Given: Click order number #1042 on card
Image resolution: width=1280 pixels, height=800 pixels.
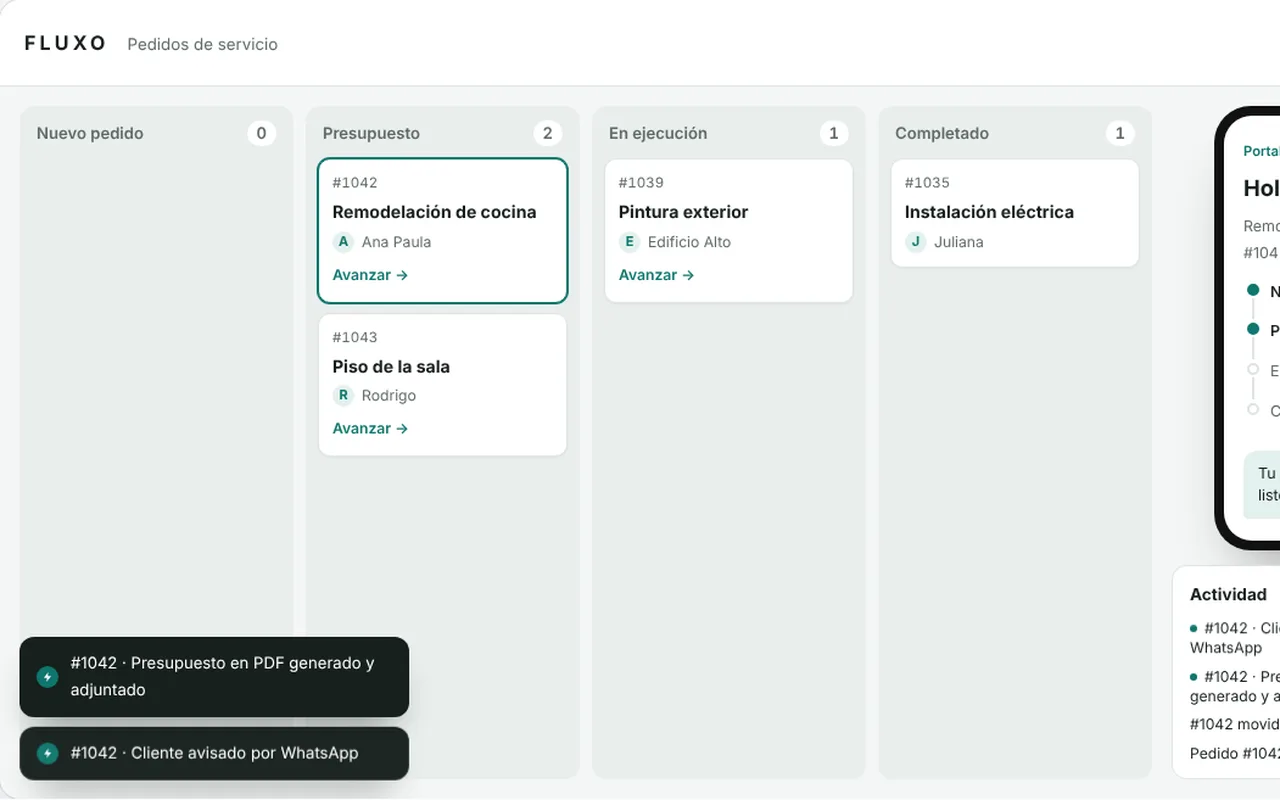Looking at the screenshot, I should (355, 183).
